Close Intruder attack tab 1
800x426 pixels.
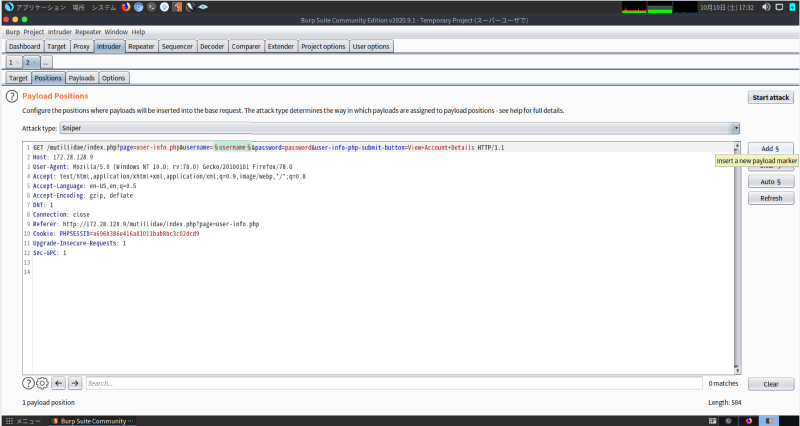click(17, 62)
